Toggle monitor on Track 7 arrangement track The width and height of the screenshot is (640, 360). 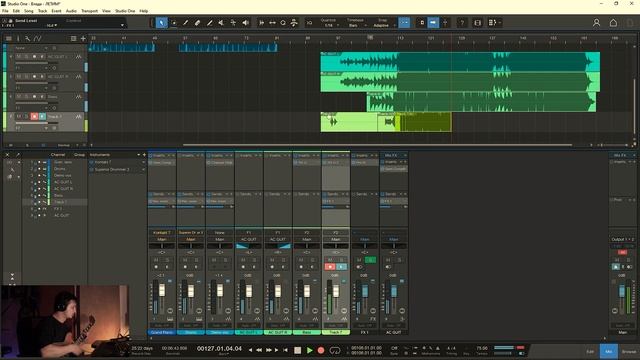pyautogui.click(x=42, y=116)
